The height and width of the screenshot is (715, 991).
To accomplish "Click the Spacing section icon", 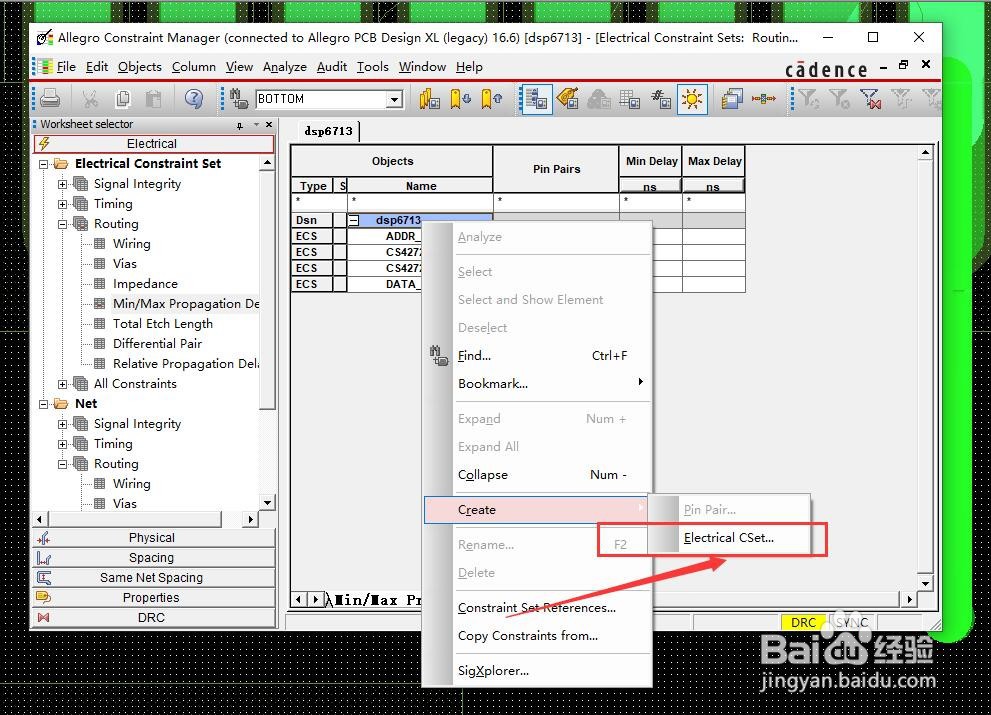I will (x=44, y=558).
